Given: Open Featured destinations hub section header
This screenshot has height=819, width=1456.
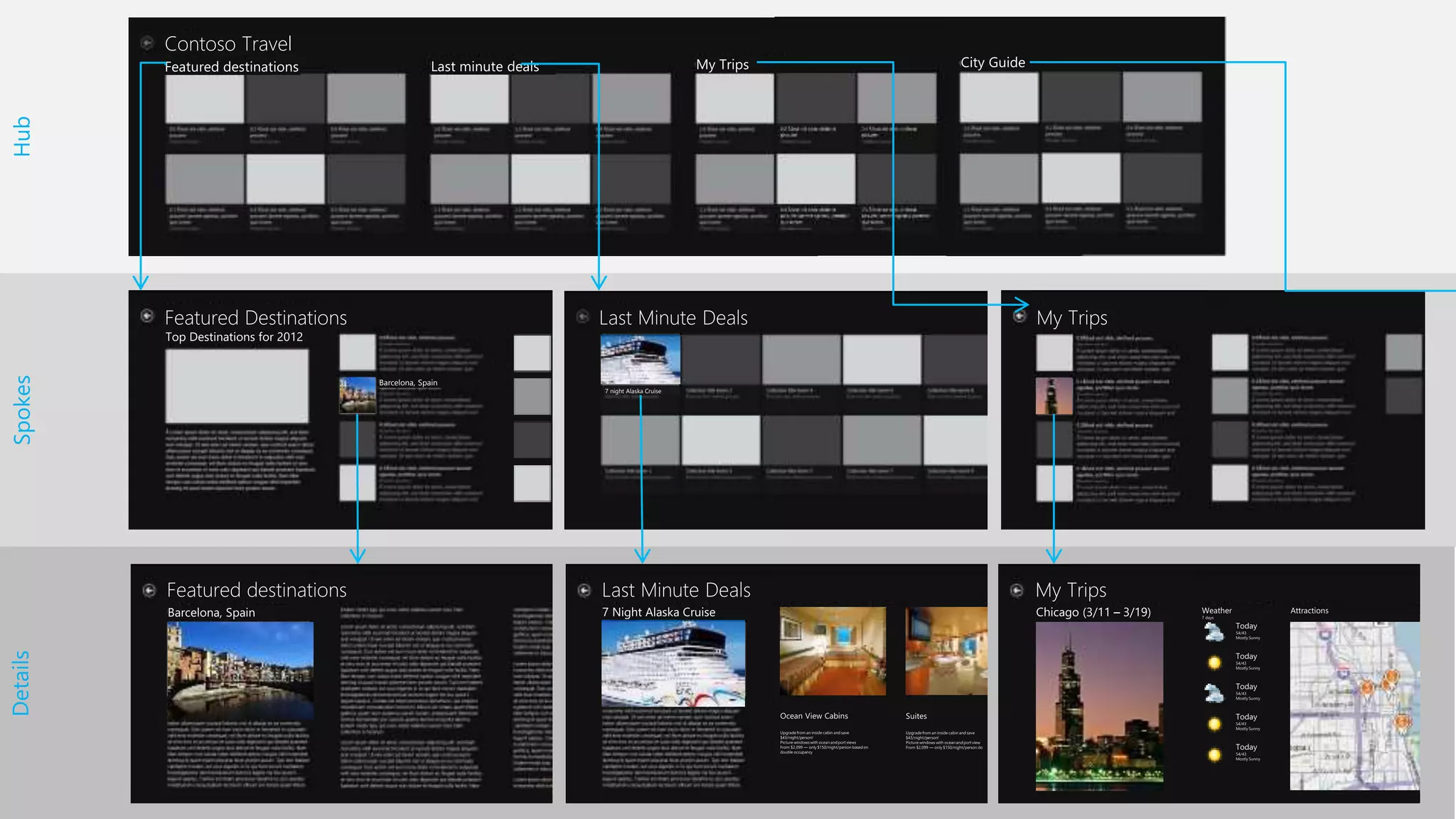Looking at the screenshot, I should [x=231, y=67].
